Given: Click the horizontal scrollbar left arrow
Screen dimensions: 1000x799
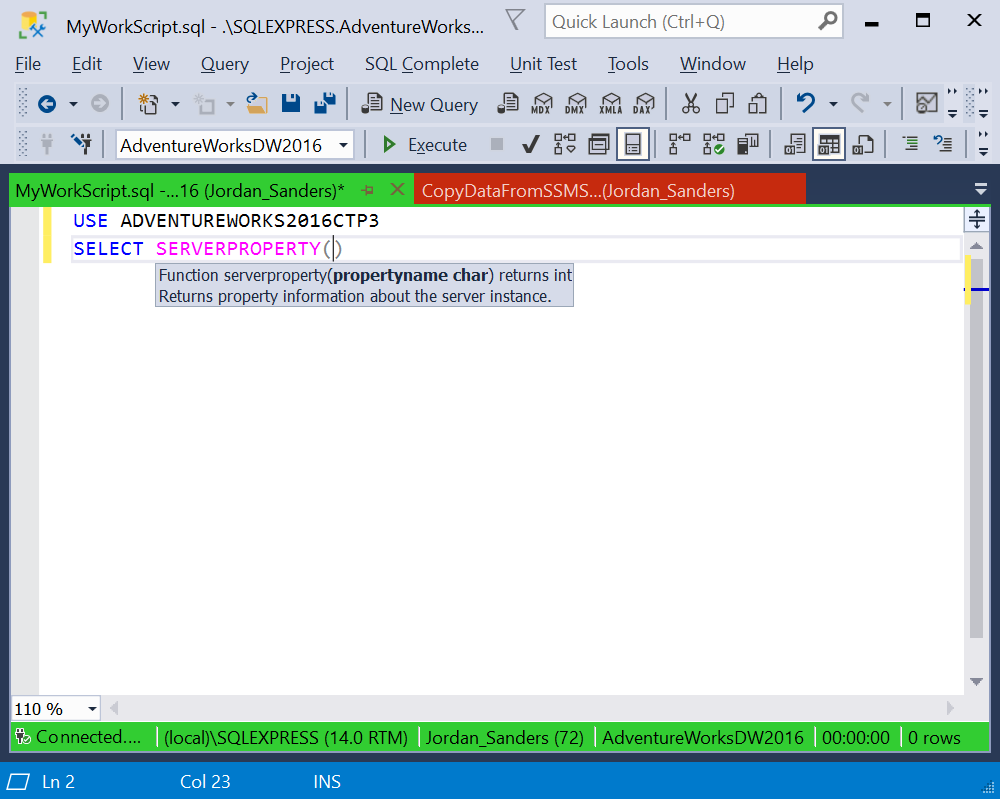Looking at the screenshot, I should tap(114, 708).
